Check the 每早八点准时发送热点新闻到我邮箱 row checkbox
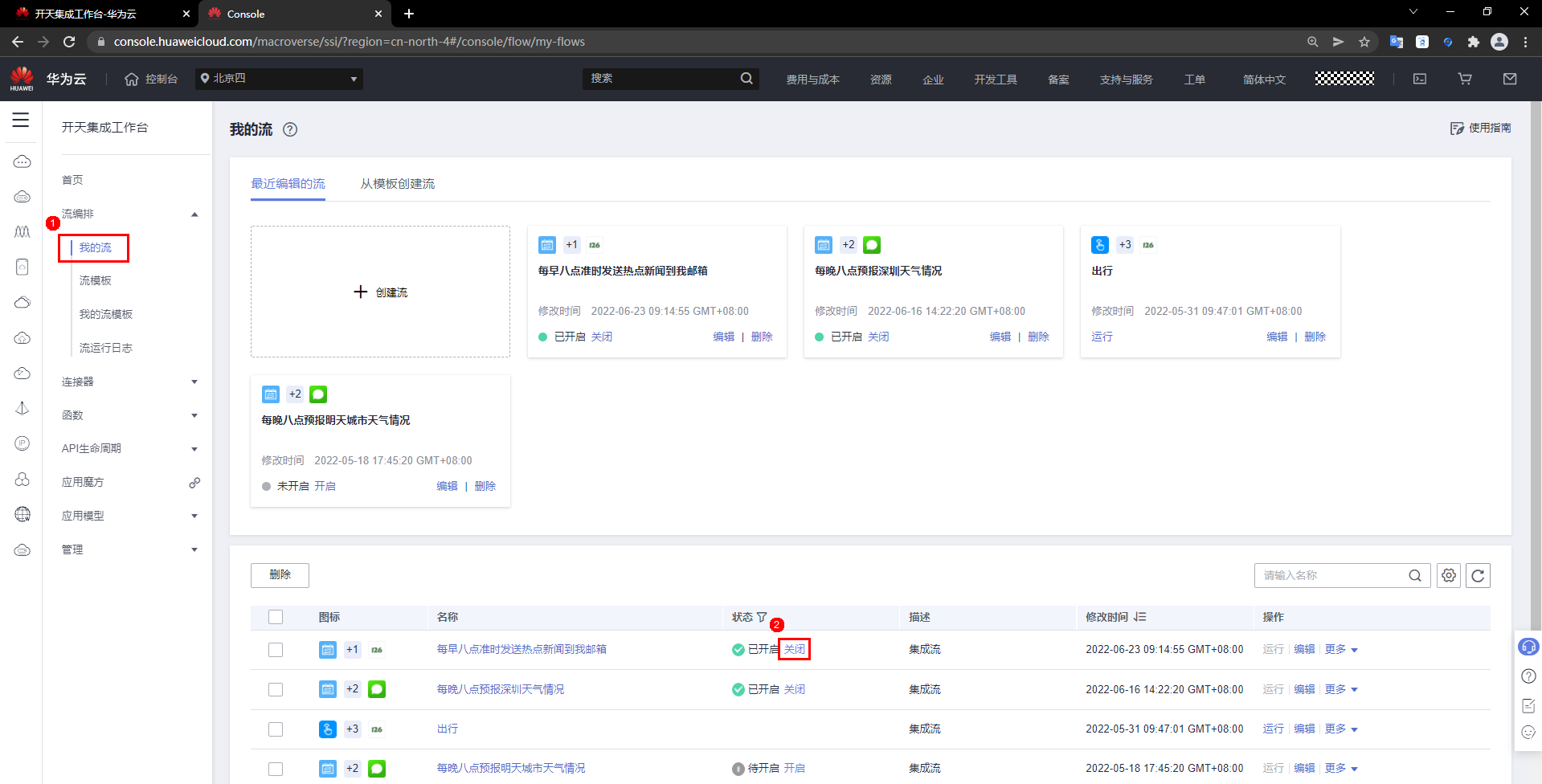The image size is (1542, 784). click(276, 650)
